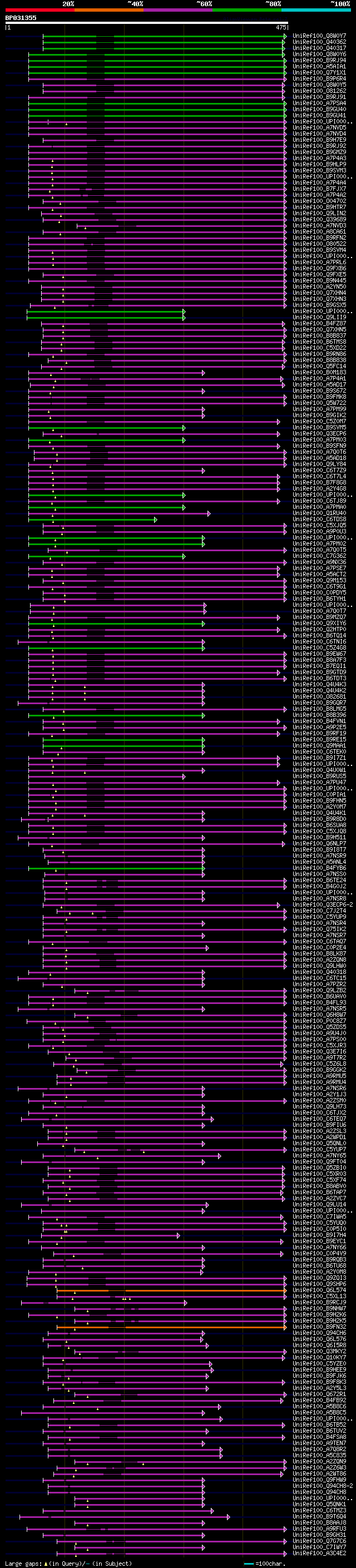Click the UniRef100_B9T6D4 alignment arrowhead
Image resolution: width=356 pixels, height=1568 pixels.
228,1516
